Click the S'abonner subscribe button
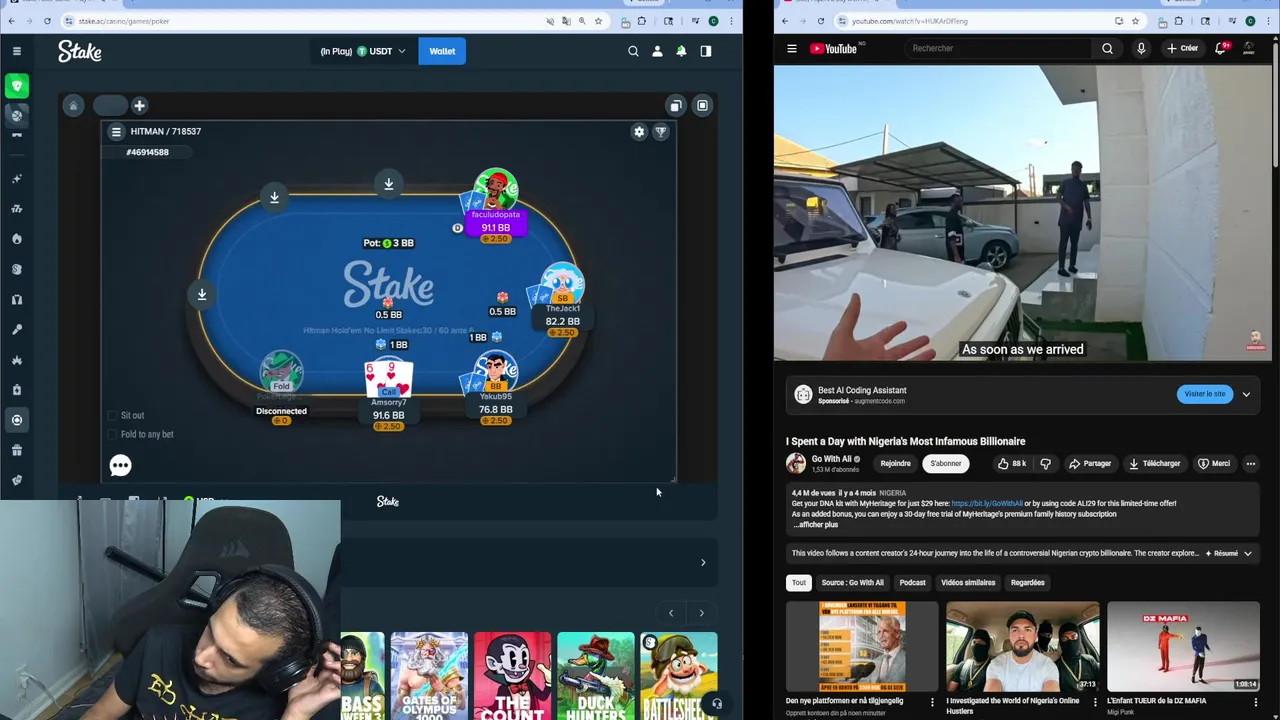This screenshot has width=1280, height=720. pos(946,464)
